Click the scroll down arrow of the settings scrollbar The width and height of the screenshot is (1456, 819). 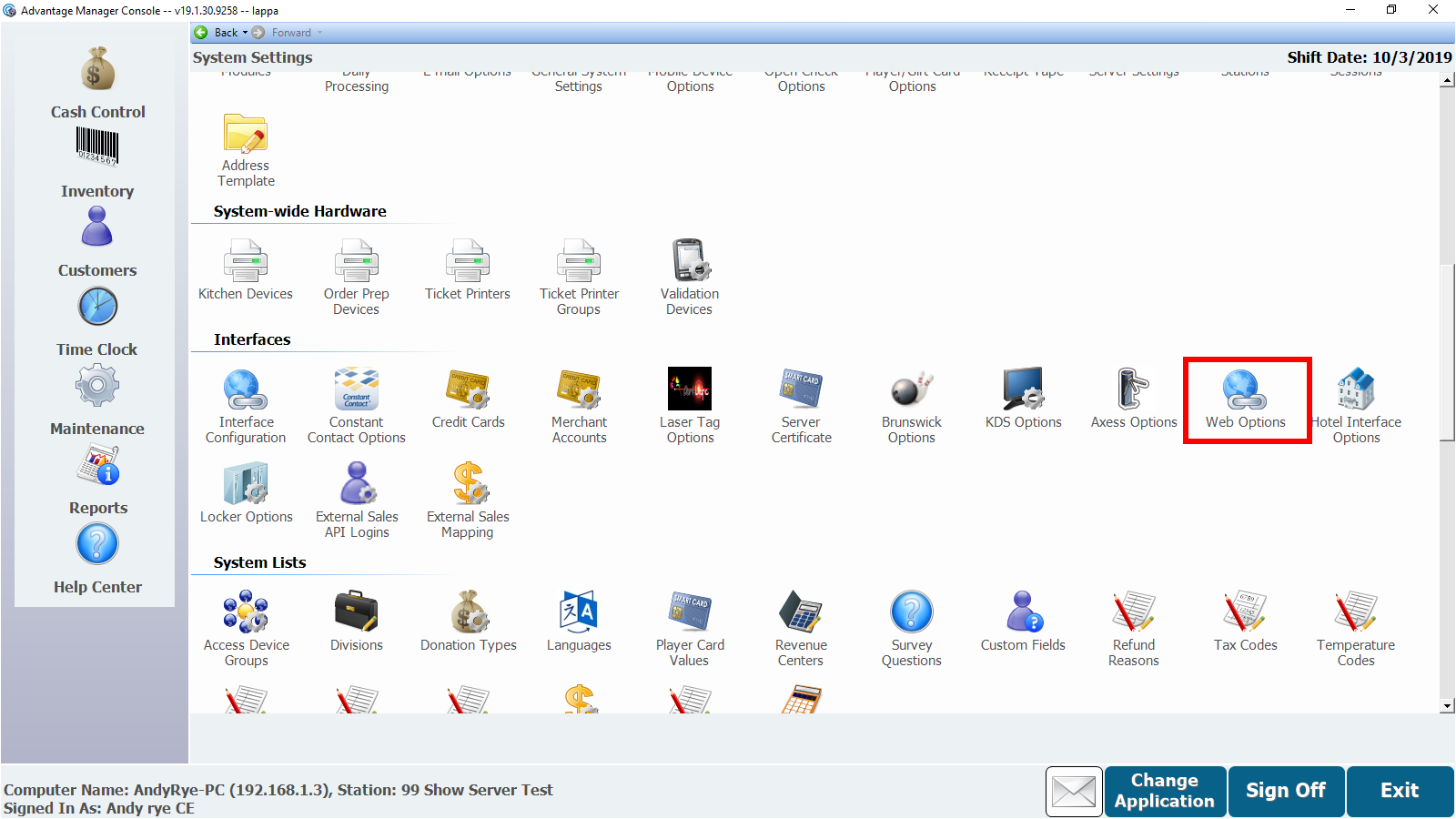pos(1447,706)
